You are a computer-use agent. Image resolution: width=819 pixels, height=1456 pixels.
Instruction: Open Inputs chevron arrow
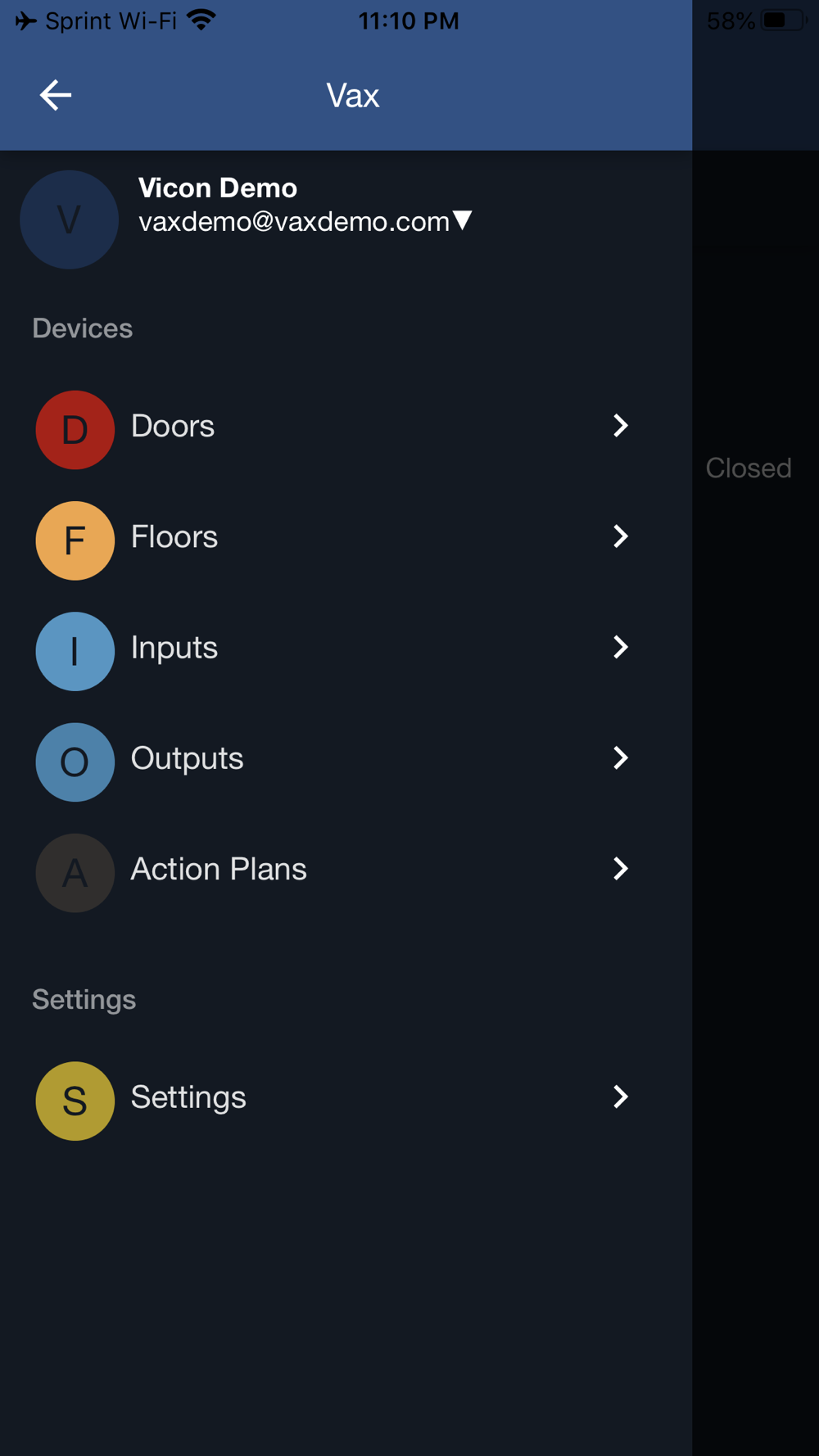pyautogui.click(x=621, y=647)
